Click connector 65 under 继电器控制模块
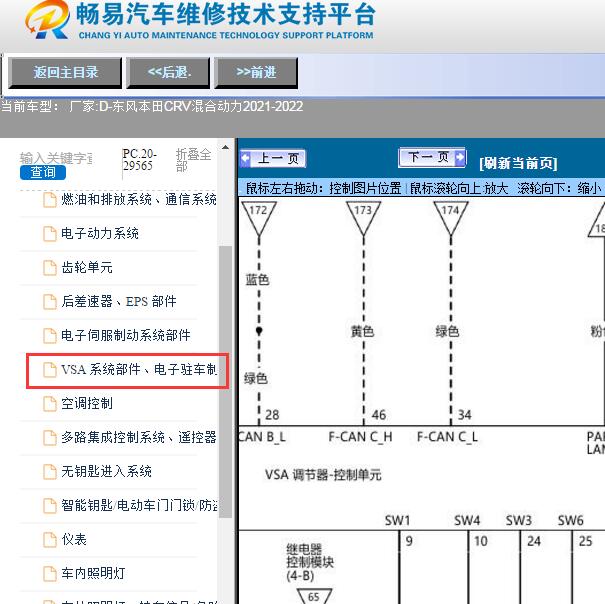The height and width of the screenshot is (604, 605). click(314, 596)
